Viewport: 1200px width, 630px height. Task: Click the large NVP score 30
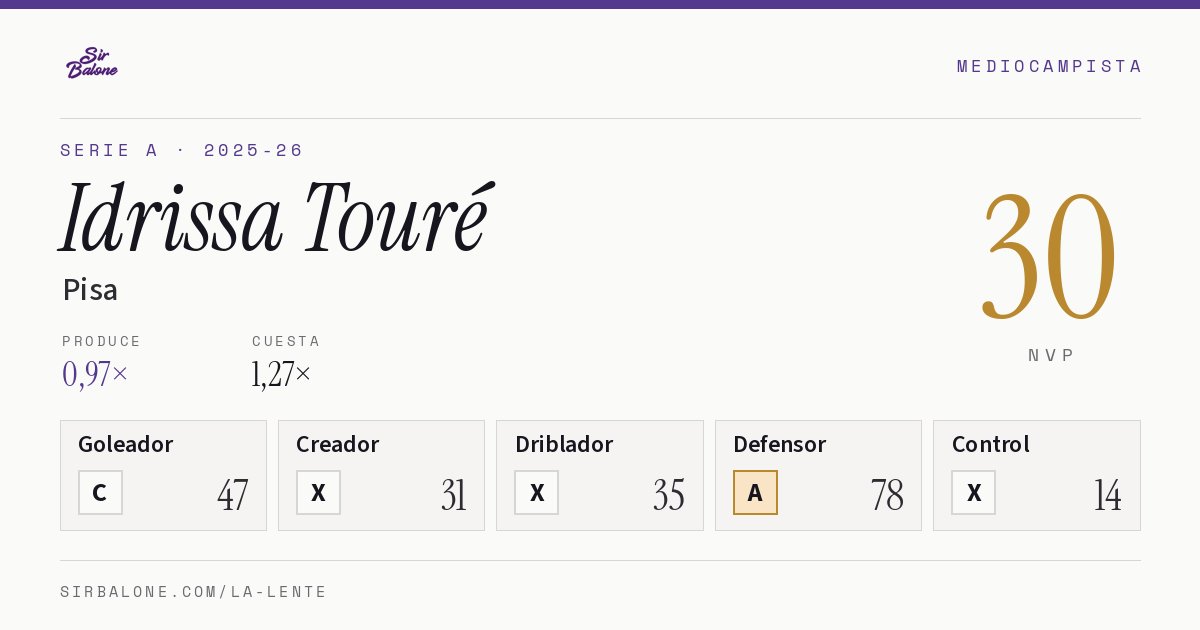tap(1049, 255)
